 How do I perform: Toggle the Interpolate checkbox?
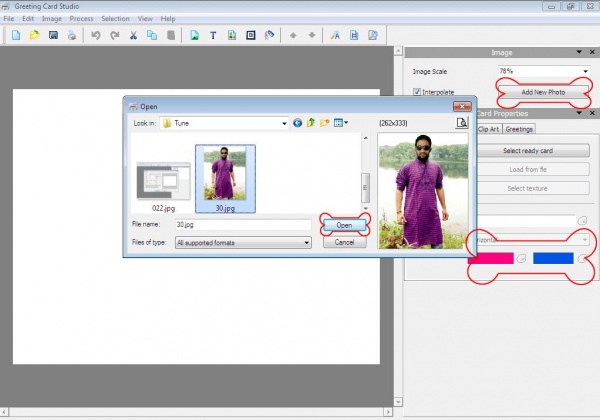(418, 92)
